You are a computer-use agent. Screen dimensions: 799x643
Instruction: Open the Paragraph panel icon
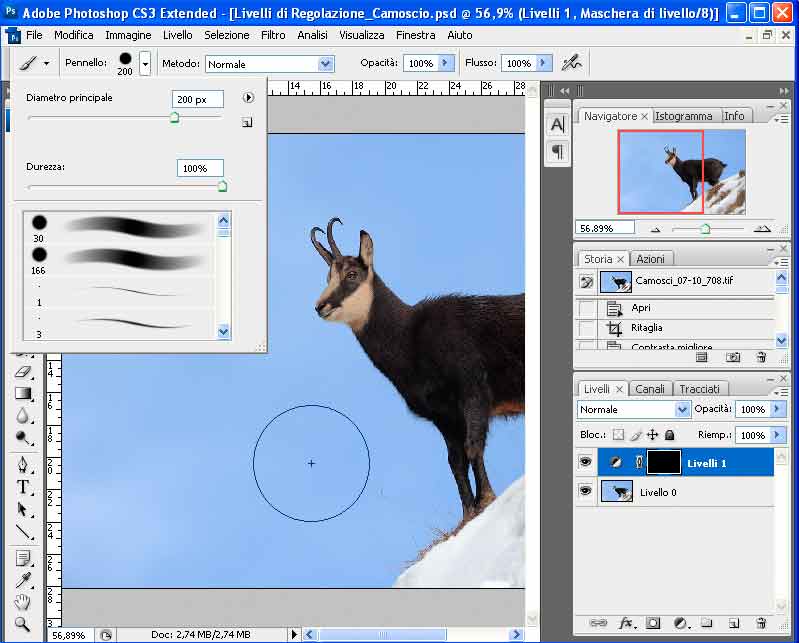pyautogui.click(x=558, y=151)
